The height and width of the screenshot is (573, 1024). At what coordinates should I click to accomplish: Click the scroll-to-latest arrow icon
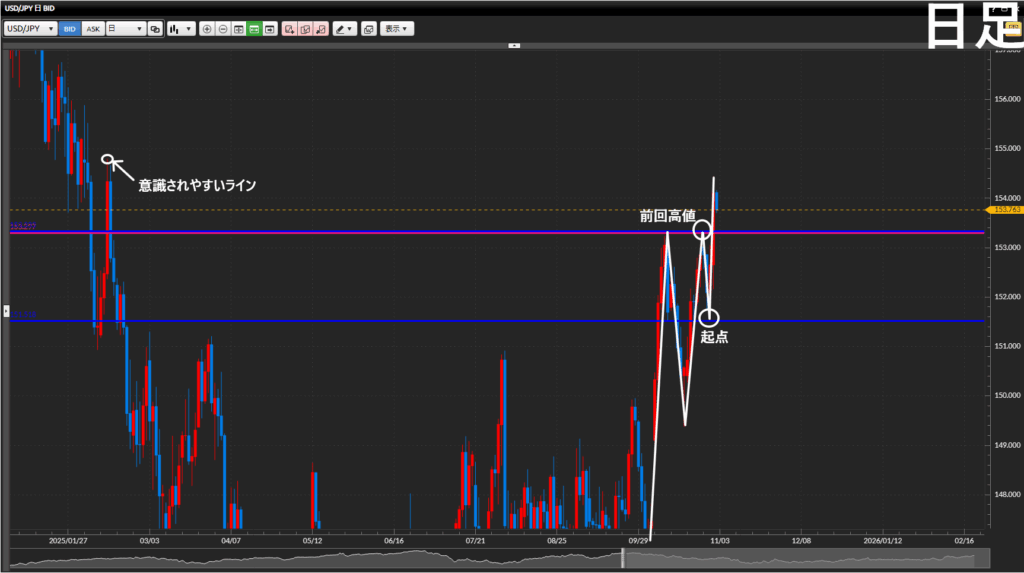pos(270,29)
